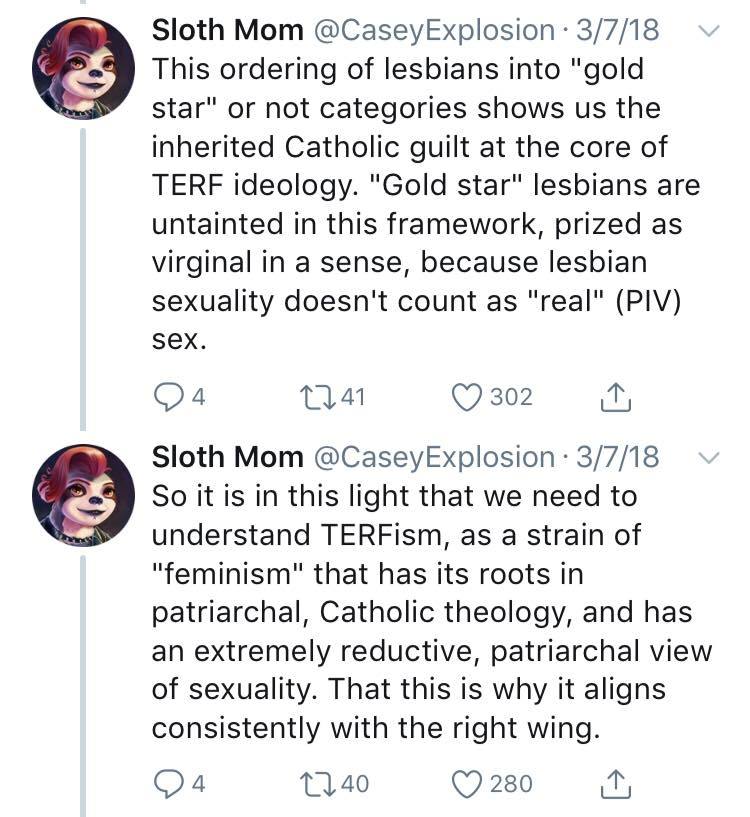The image size is (750, 817).
Task: Open Sloth Mom profile name on first tweet
Action: tap(227, 30)
